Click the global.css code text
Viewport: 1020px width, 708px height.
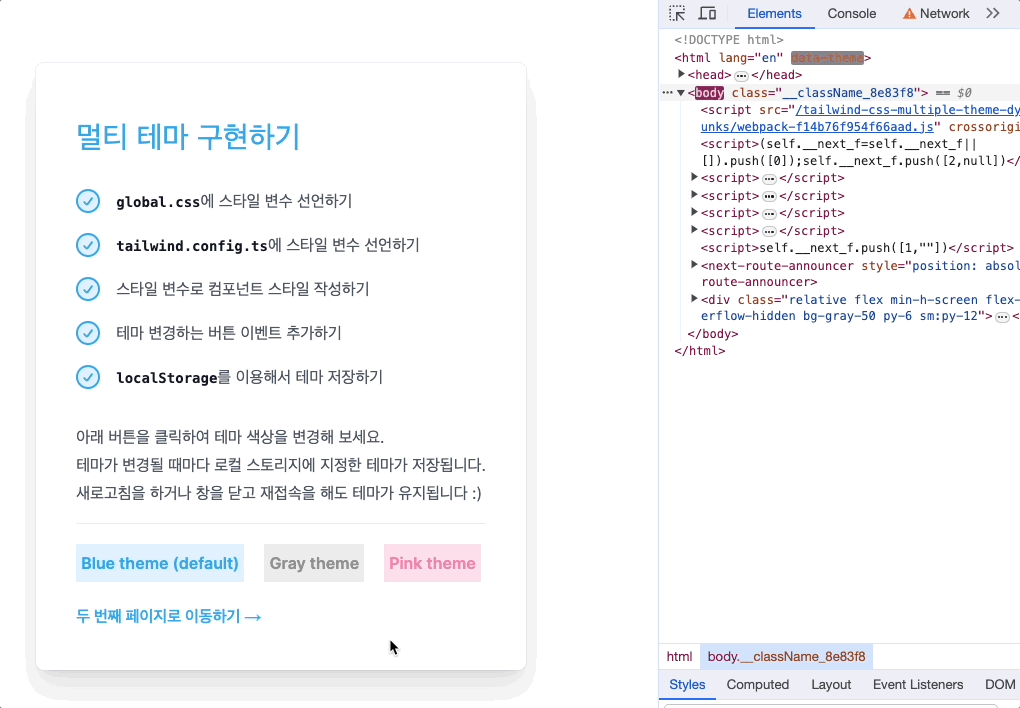tap(158, 202)
